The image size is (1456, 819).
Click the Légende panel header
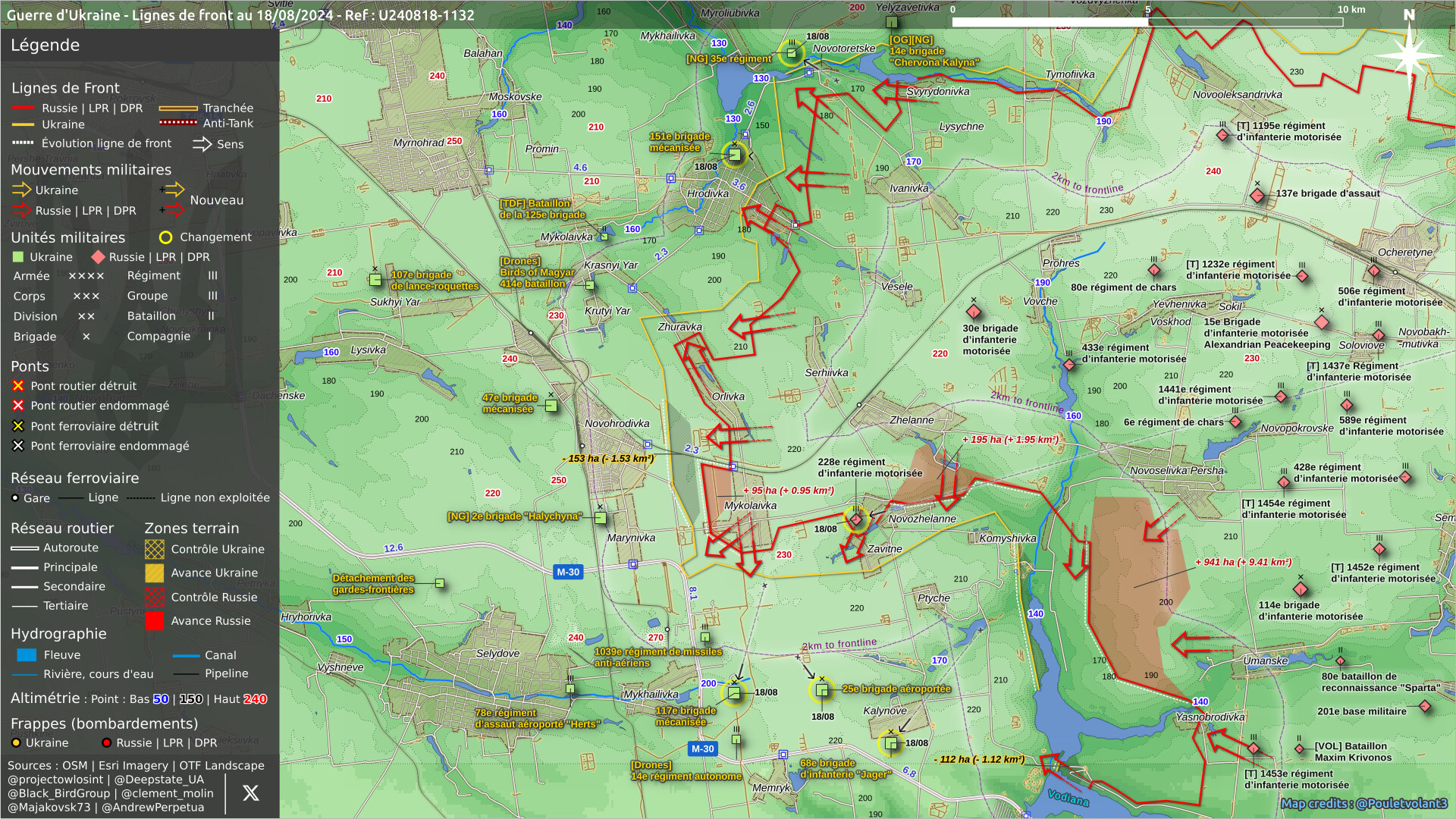(45, 45)
